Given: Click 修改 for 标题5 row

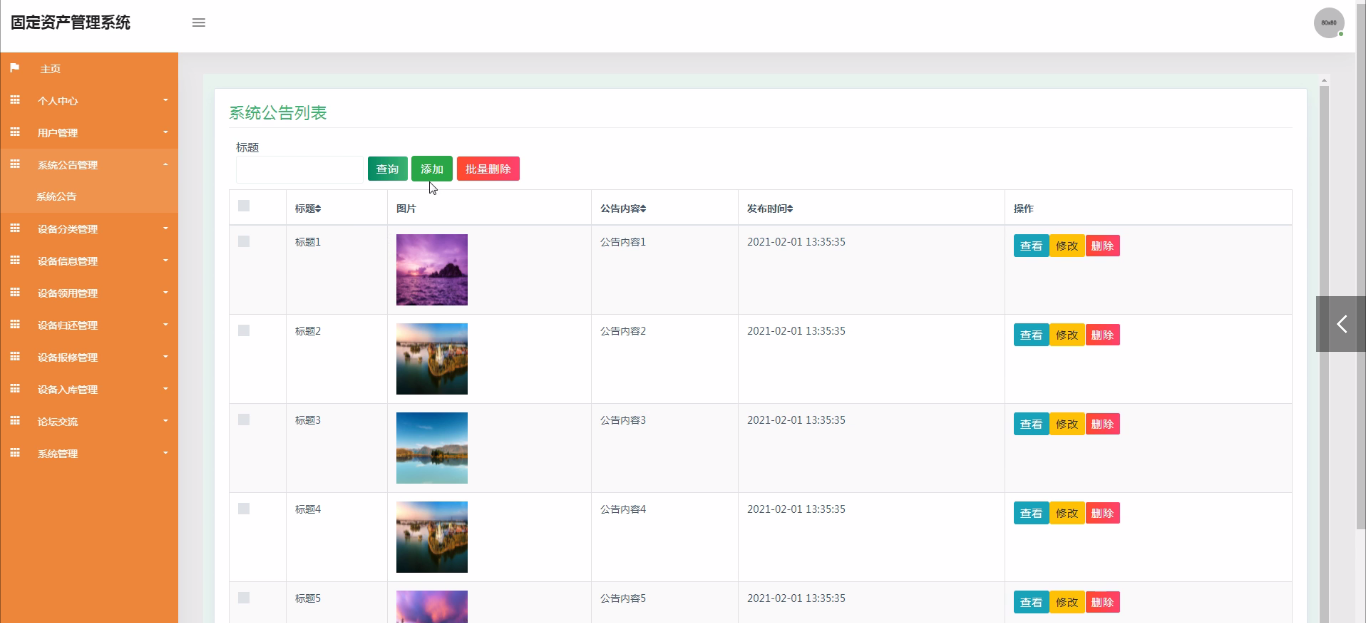Looking at the screenshot, I should point(1067,602).
